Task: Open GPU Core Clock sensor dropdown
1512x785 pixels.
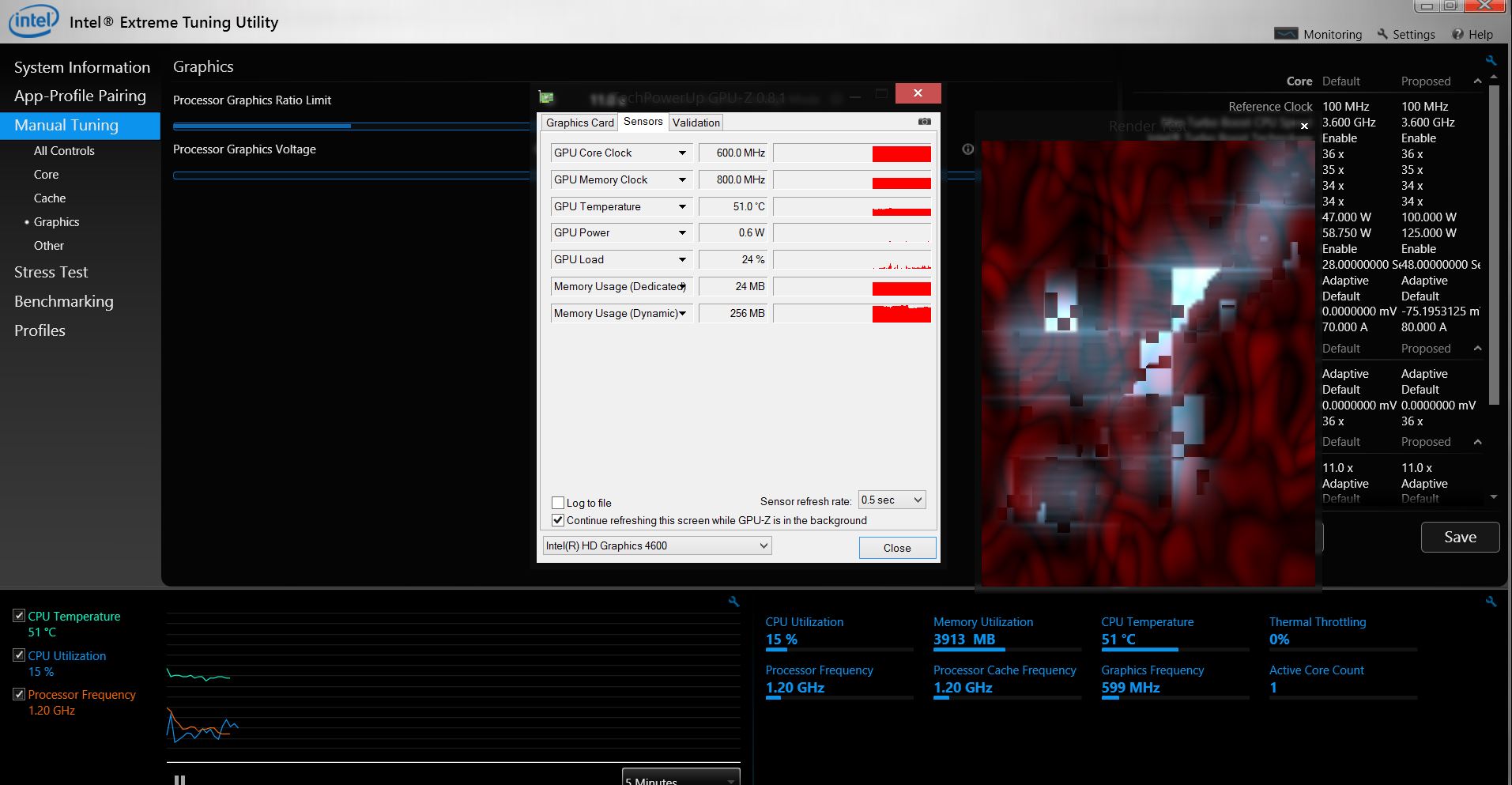Action: (682, 153)
